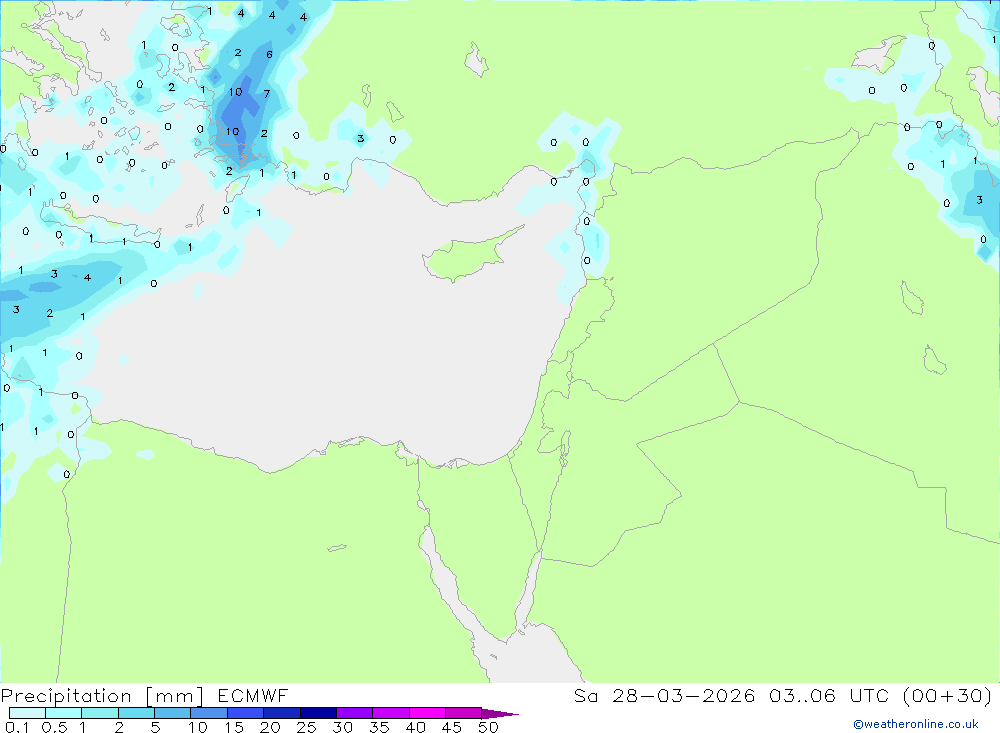Click the weatheronline.co.uk copyright link

916,724
